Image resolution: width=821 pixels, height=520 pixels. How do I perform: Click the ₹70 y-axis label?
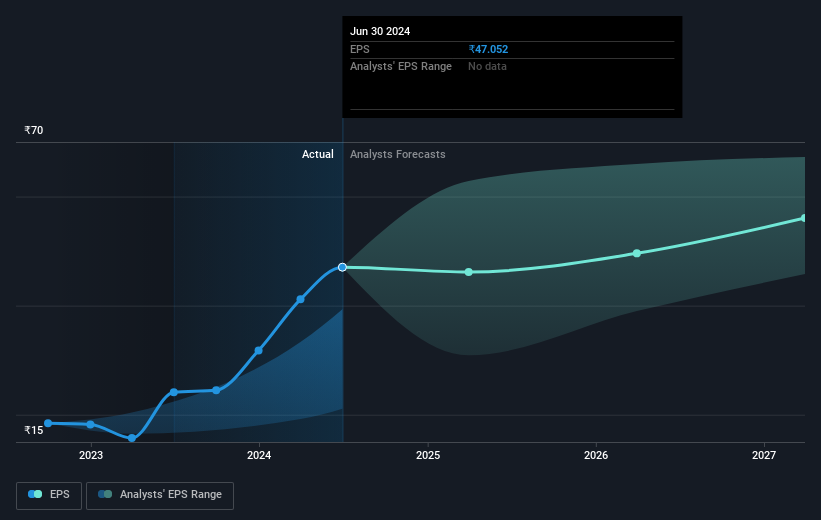click(x=34, y=130)
